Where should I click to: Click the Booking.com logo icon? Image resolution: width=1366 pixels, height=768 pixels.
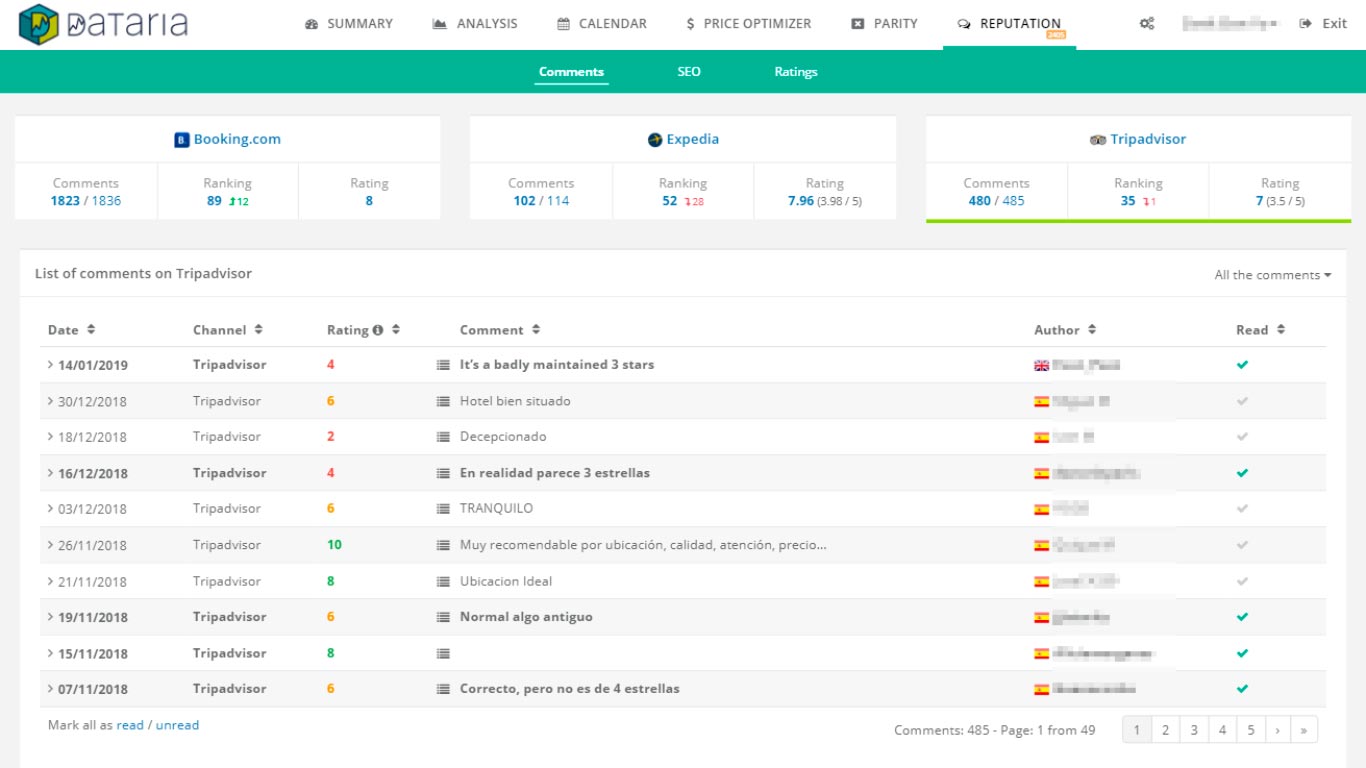click(x=182, y=140)
